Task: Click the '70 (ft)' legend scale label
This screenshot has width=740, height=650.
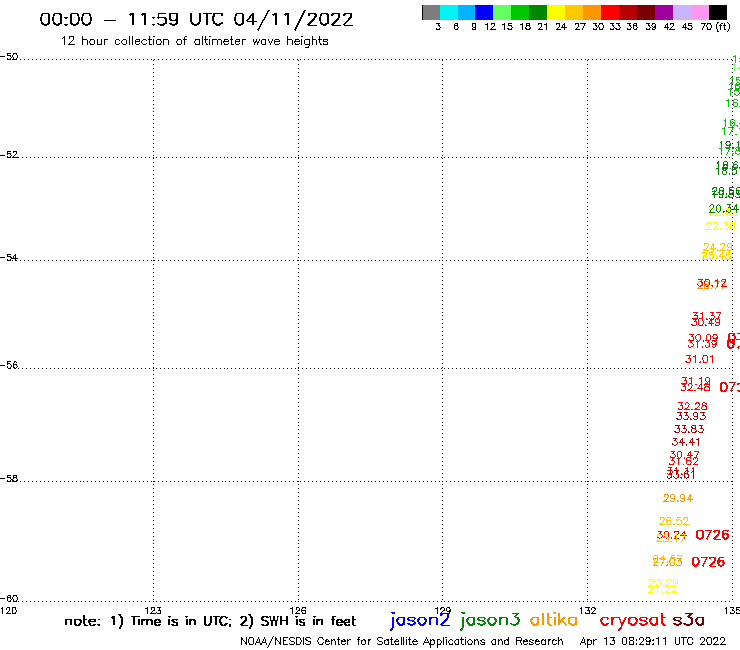Action: pyautogui.click(x=715, y=27)
